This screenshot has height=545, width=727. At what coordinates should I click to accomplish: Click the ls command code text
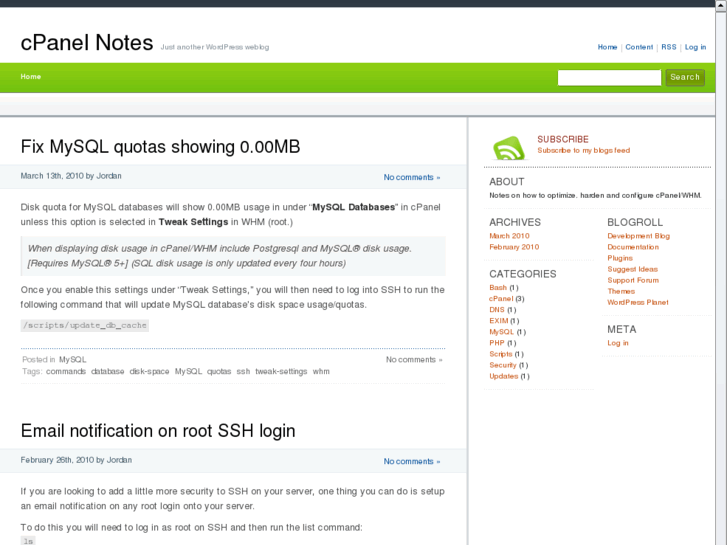coord(28,541)
